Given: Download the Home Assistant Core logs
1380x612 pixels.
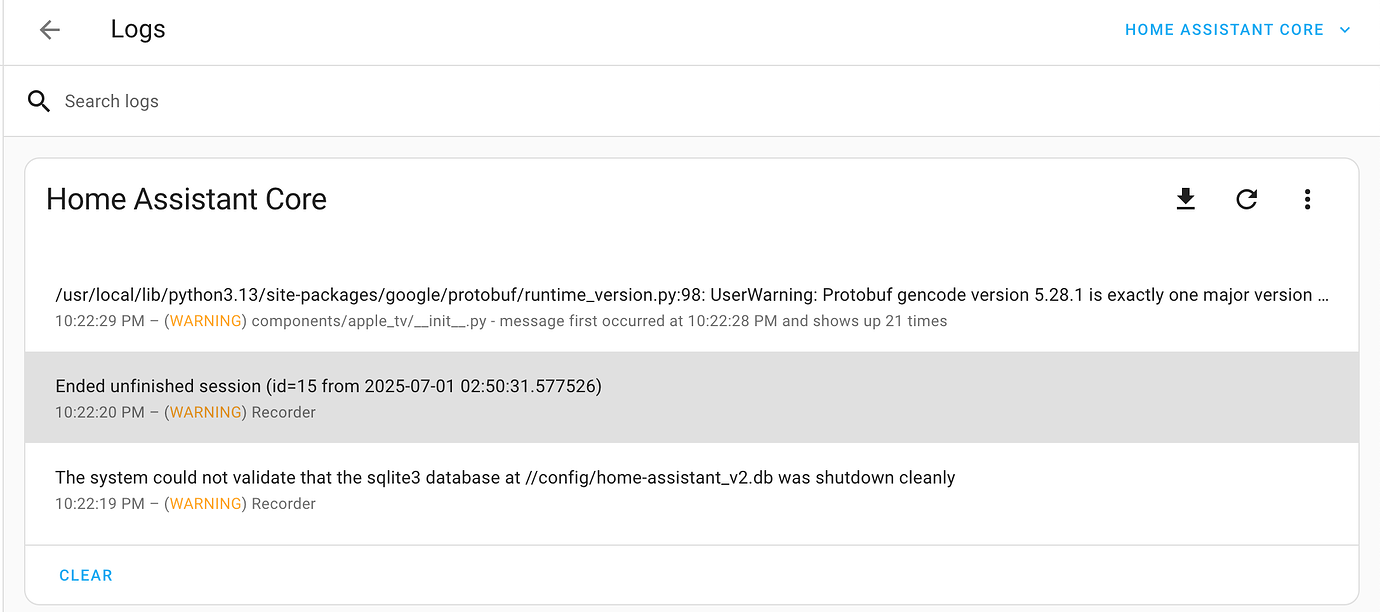Looking at the screenshot, I should click(1185, 199).
